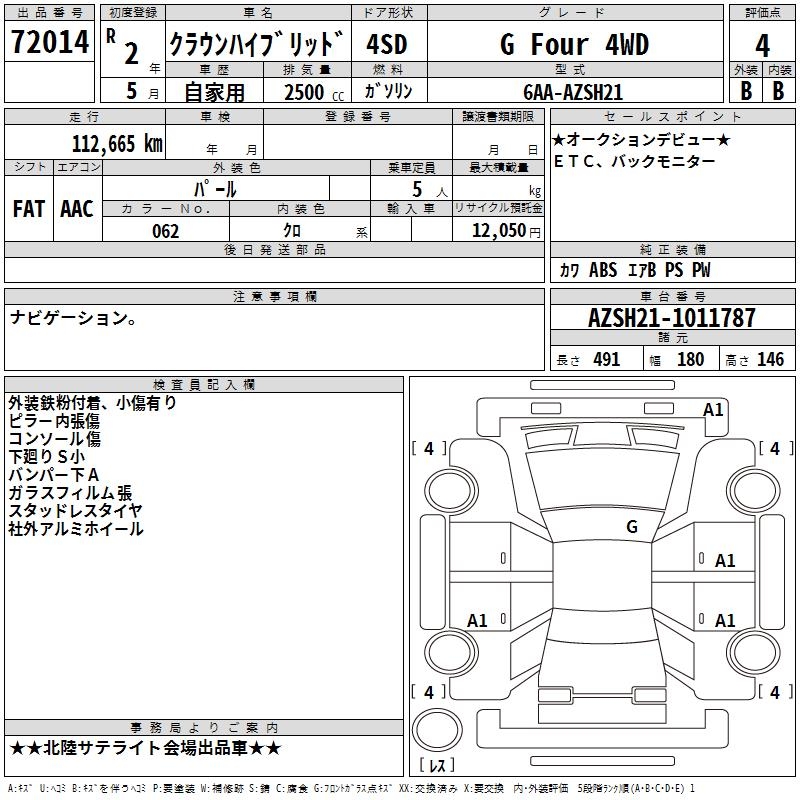Click the grade G Four 4WD
800x800 pixels.
[x=574, y=44]
